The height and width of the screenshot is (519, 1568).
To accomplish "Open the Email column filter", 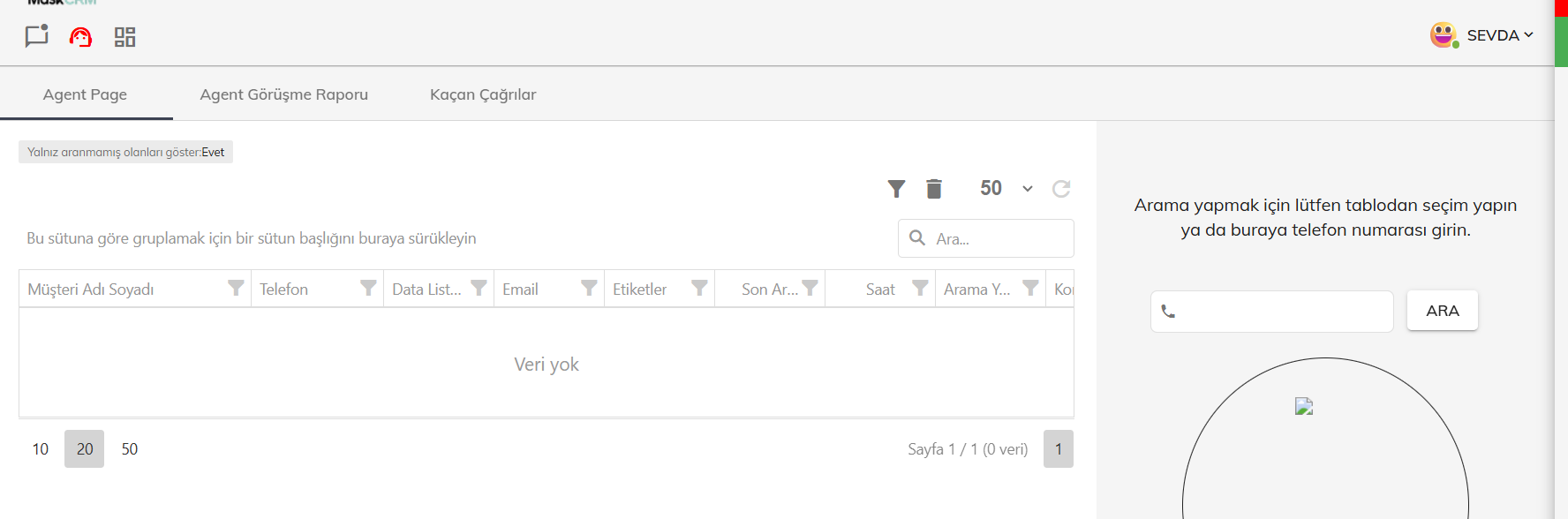I will coord(589,289).
